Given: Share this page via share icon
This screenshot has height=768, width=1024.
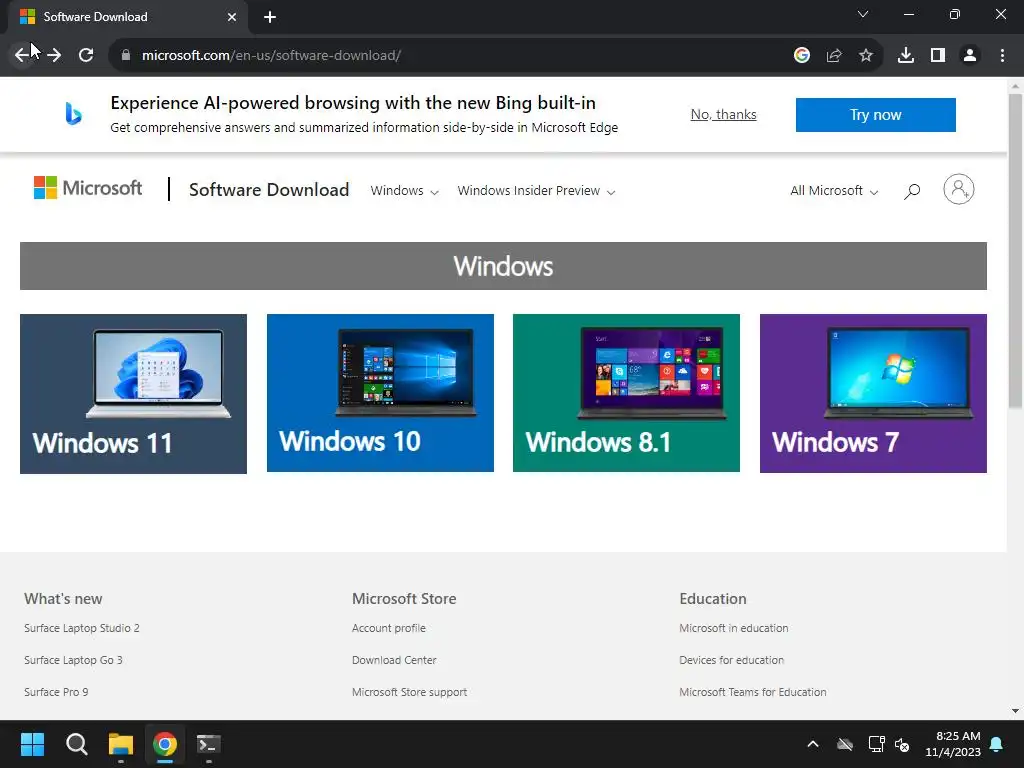Looking at the screenshot, I should pyautogui.click(x=834, y=55).
